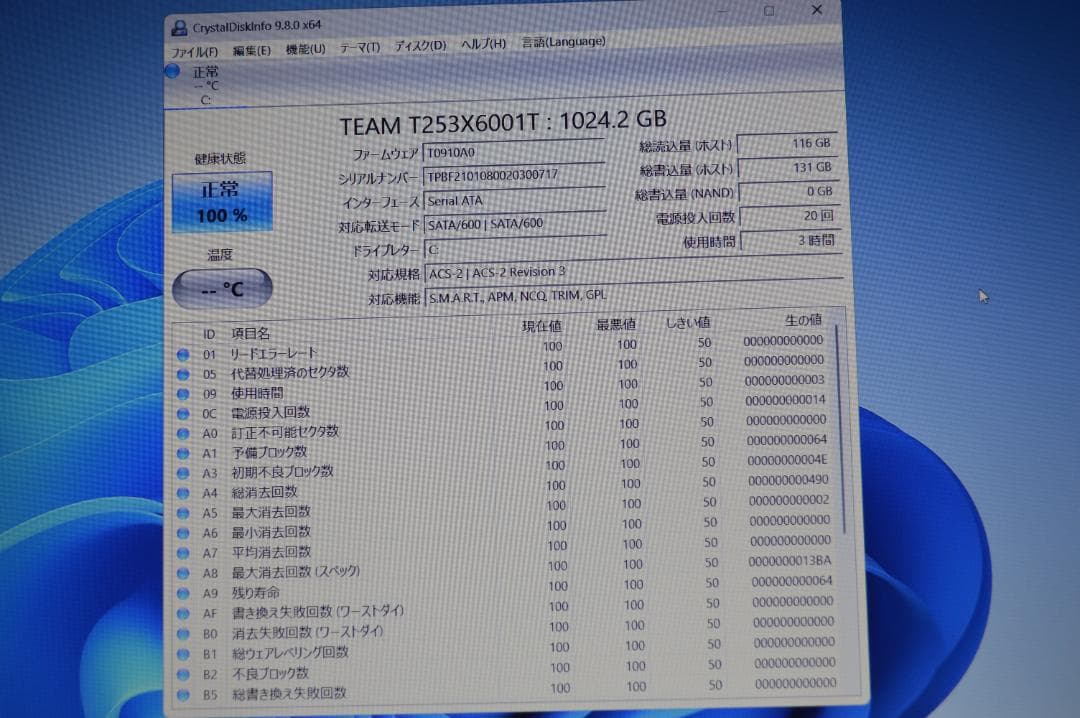Open the 編集(E) menu
Viewport: 1080px width, 718px height.
tap(251, 50)
